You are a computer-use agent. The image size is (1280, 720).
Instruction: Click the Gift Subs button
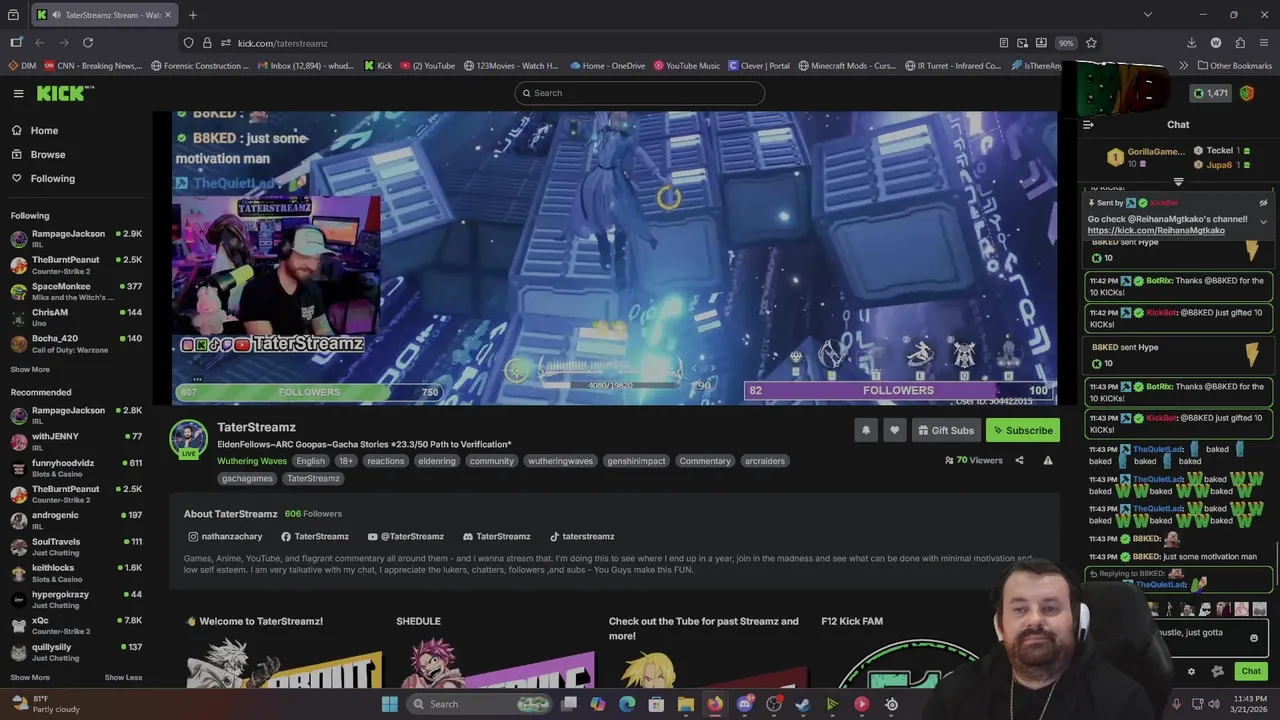(945, 430)
